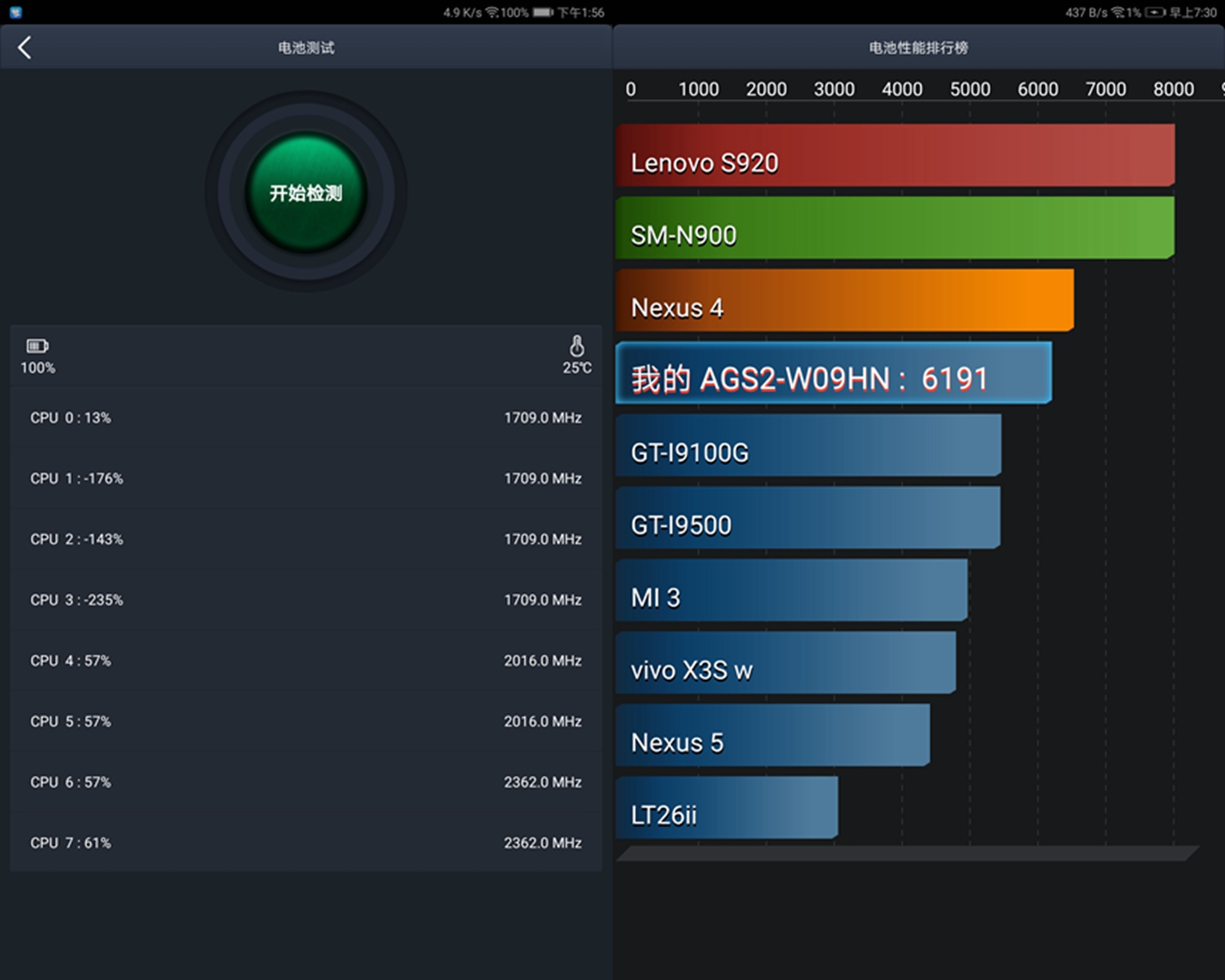Select my device bar AGS2-W09HN: 6191
Viewport: 1225px width, 980px height.
(834, 373)
